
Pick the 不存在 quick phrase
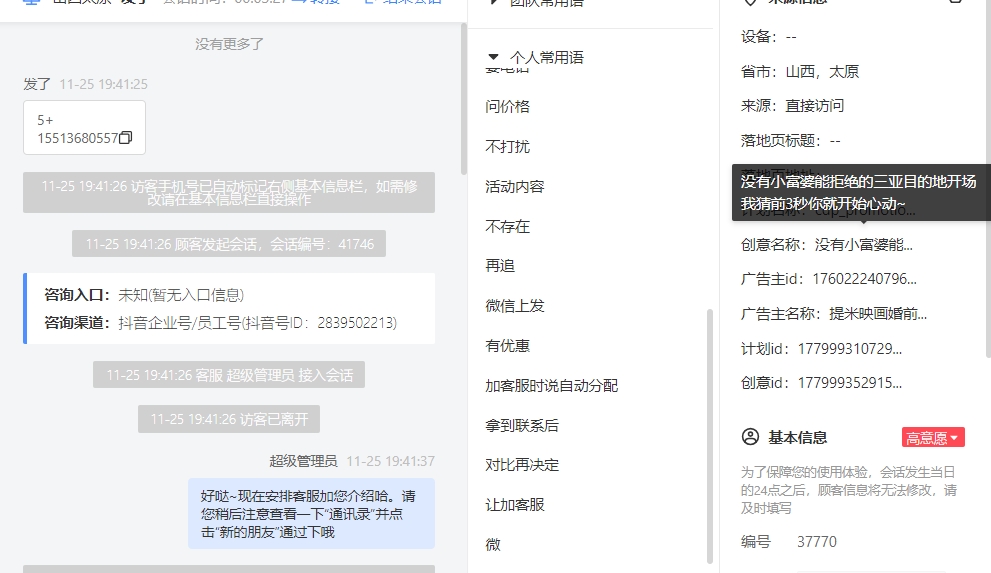(508, 226)
